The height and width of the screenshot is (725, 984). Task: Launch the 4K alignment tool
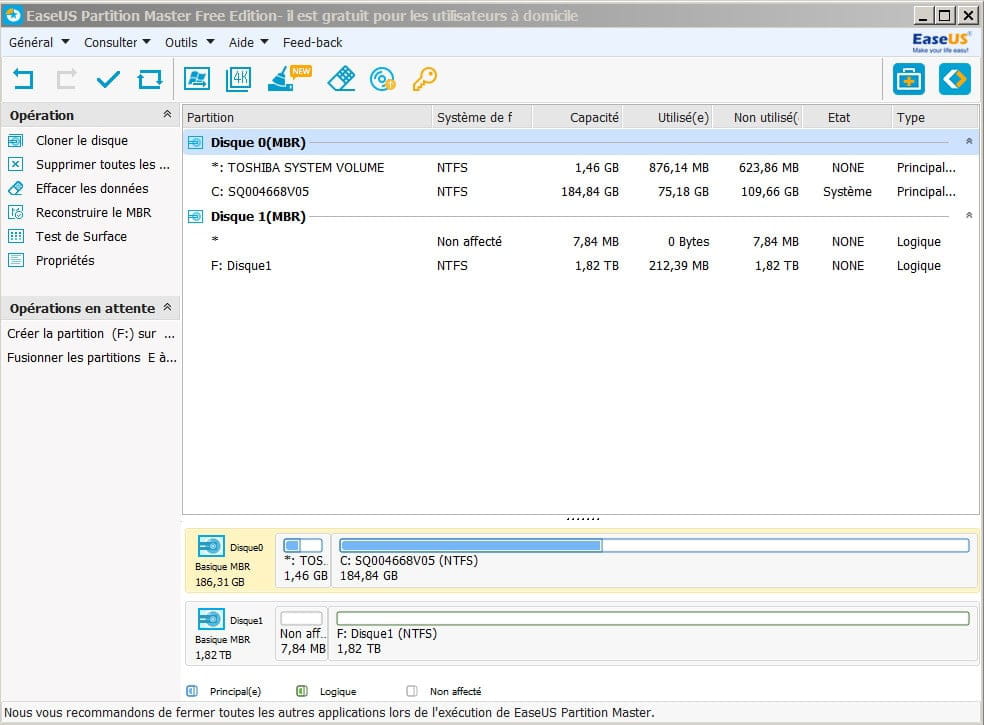[238, 79]
